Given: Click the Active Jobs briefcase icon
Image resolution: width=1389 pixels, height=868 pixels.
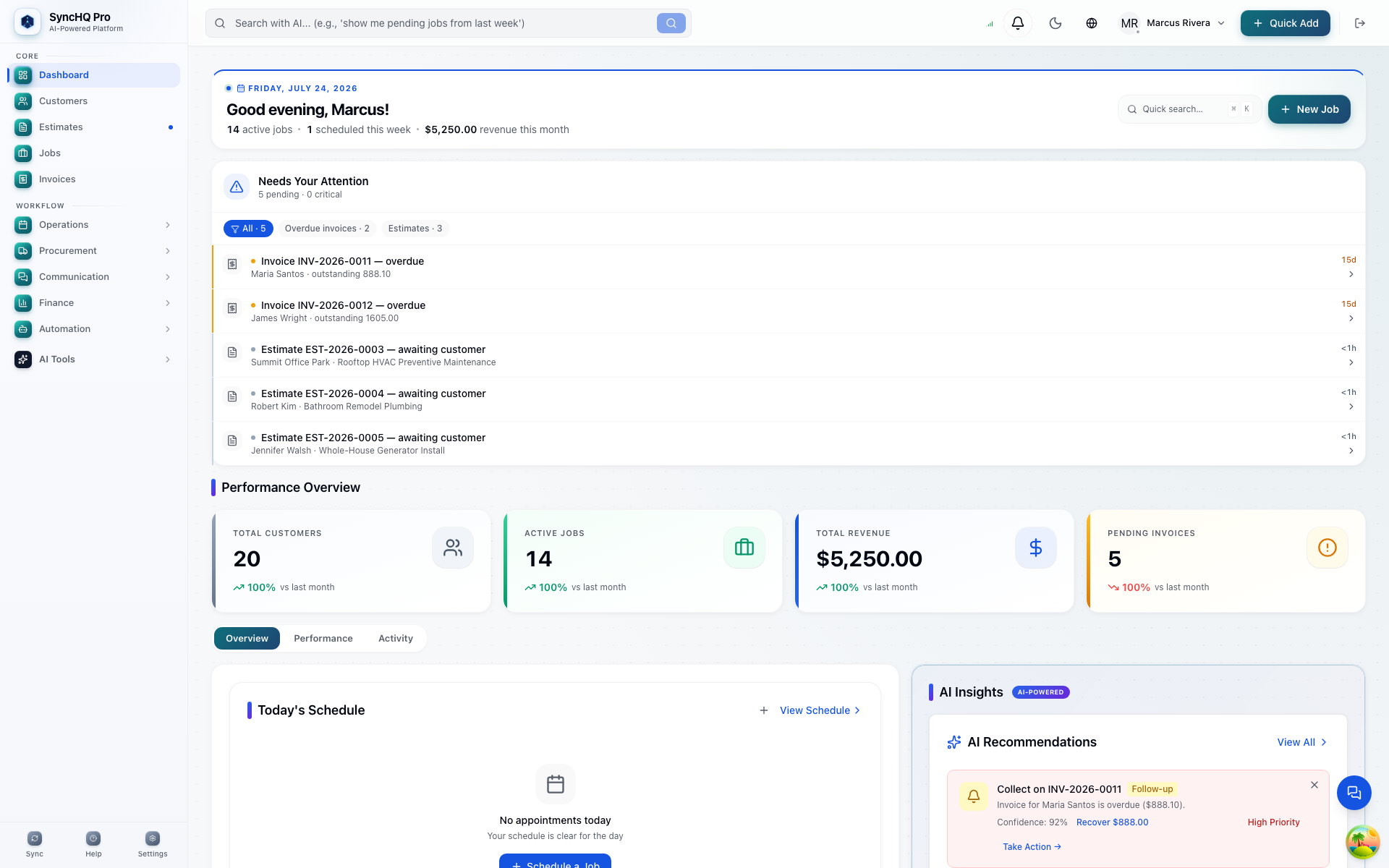Looking at the screenshot, I should click(x=744, y=548).
